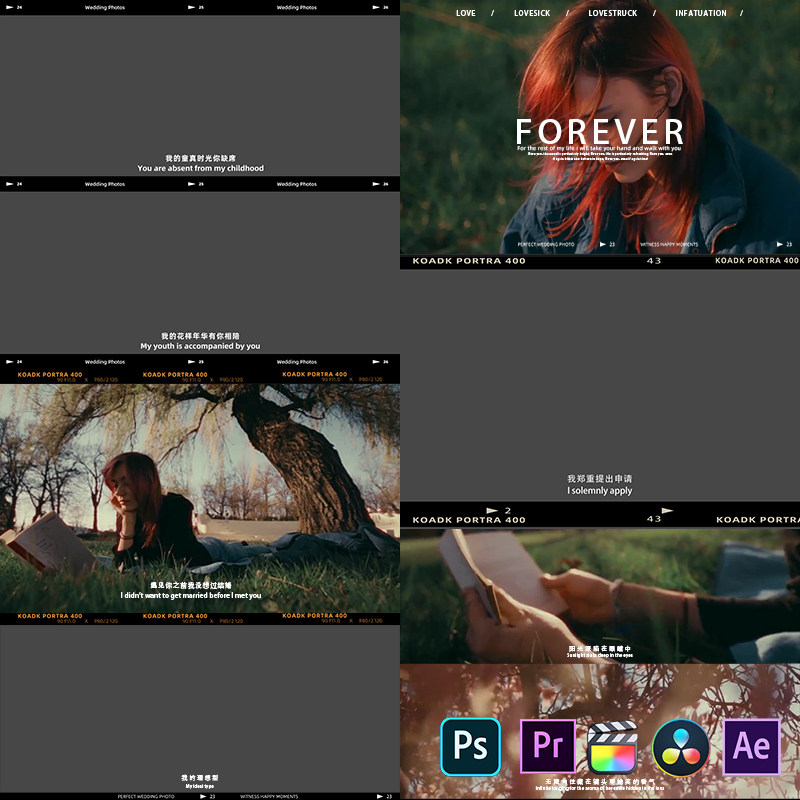Select the INFATUATION heading
This screenshot has width=800, height=800.
[701, 13]
